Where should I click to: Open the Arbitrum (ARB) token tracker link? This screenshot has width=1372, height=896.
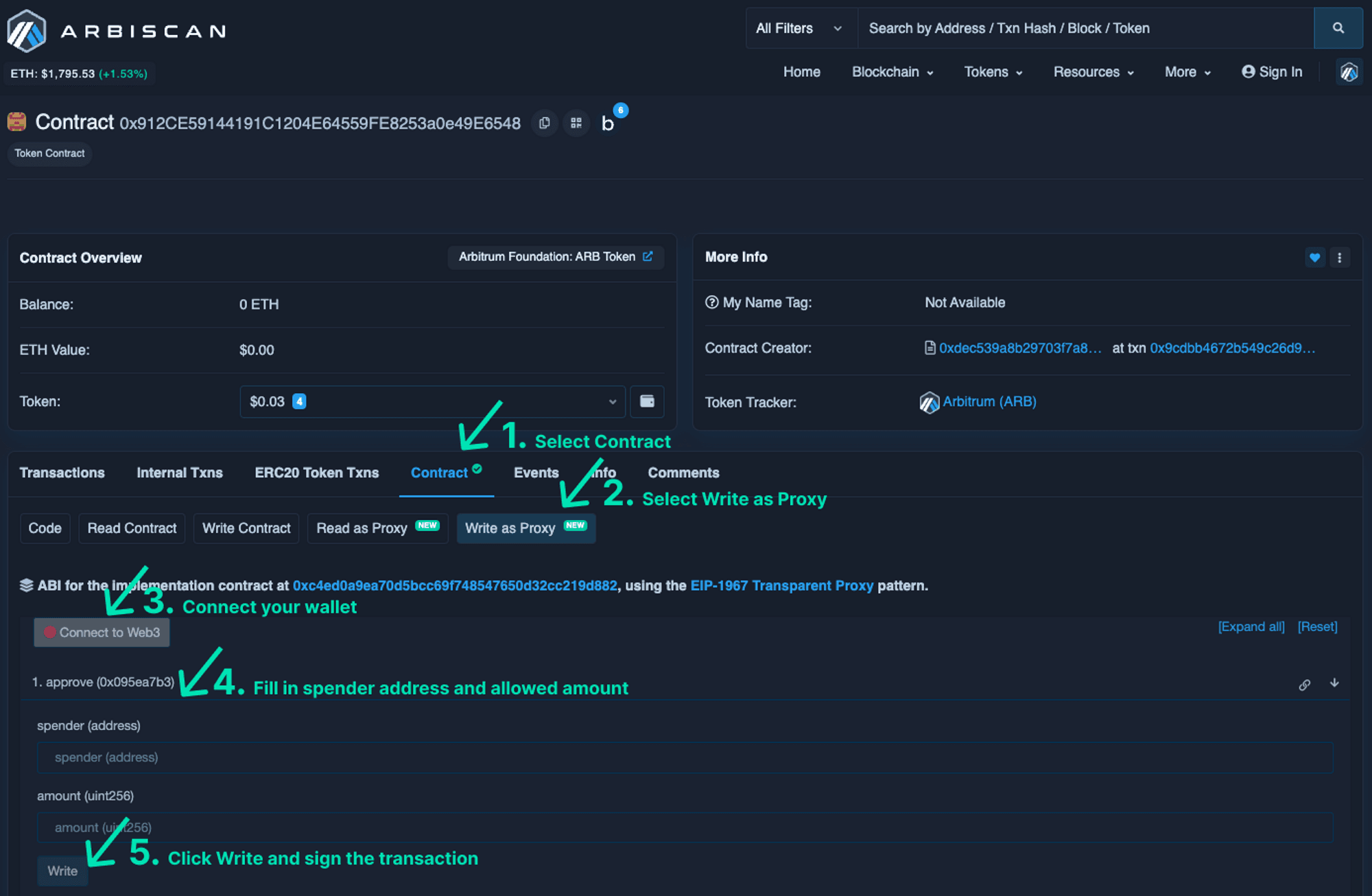pos(990,401)
